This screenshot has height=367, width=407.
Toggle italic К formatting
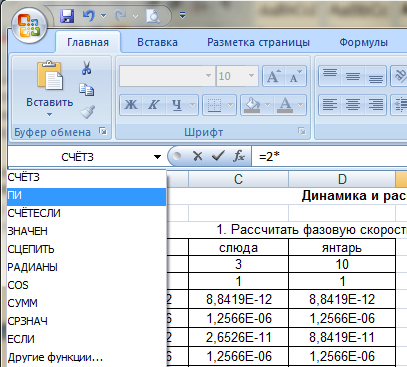(153, 105)
